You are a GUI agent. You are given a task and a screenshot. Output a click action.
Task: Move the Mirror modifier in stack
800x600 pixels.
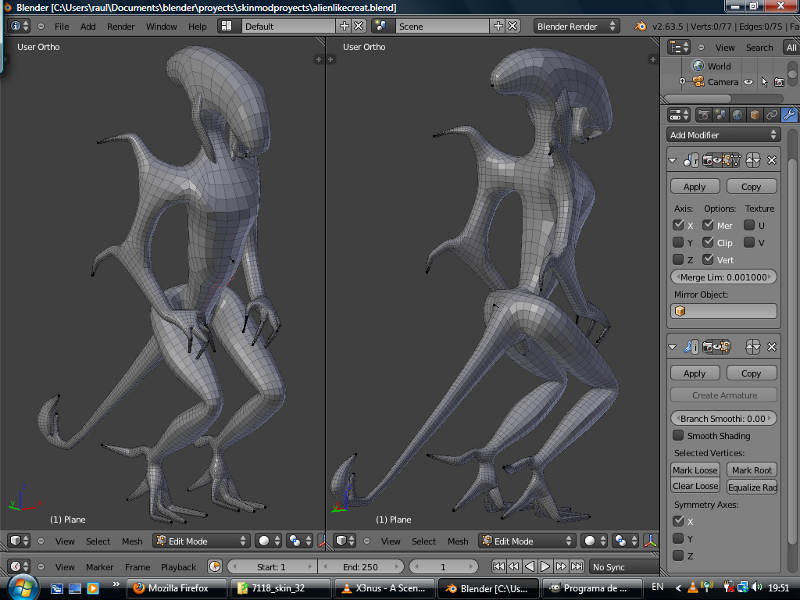coord(753,160)
